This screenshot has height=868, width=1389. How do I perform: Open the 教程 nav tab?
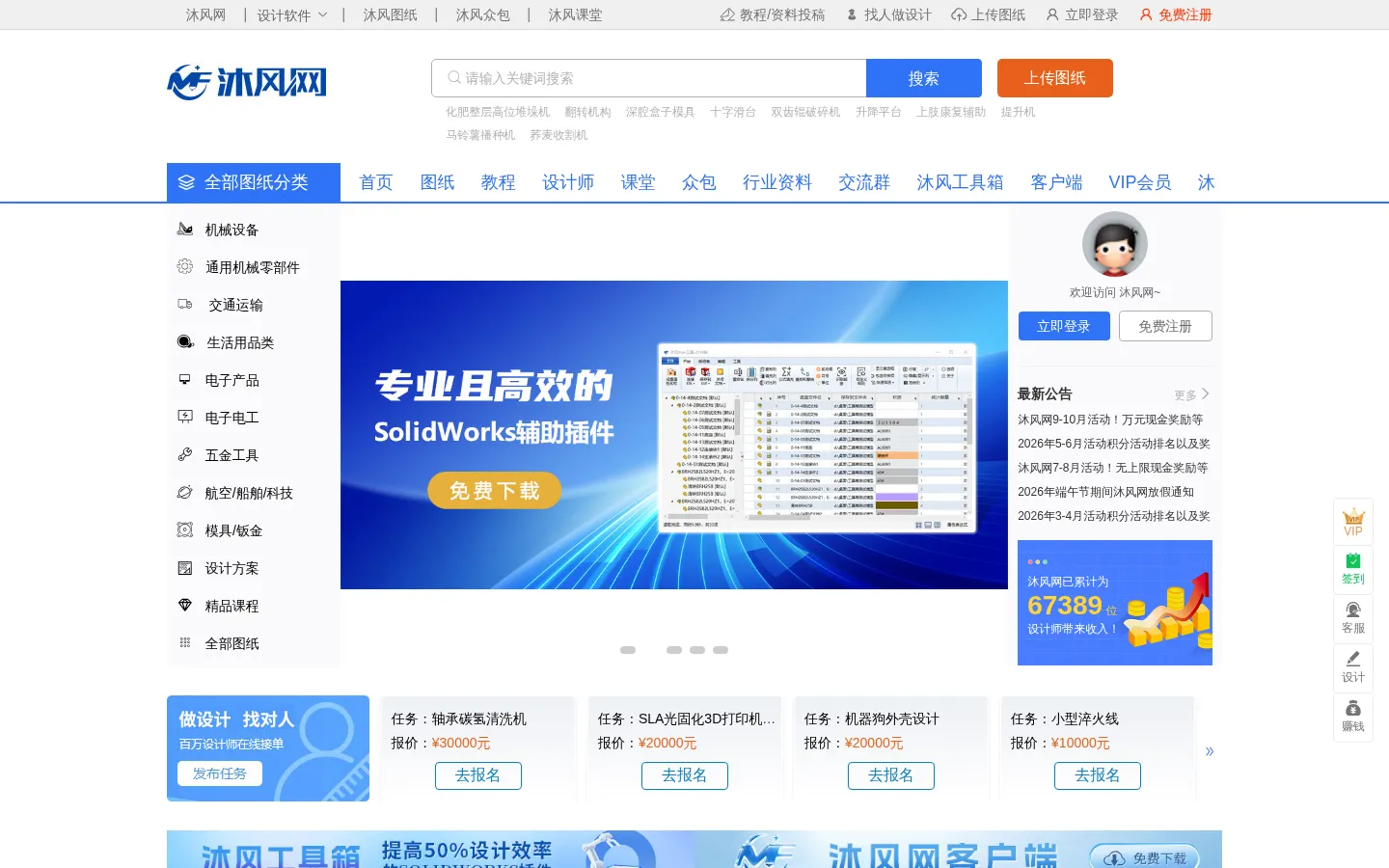498,182
